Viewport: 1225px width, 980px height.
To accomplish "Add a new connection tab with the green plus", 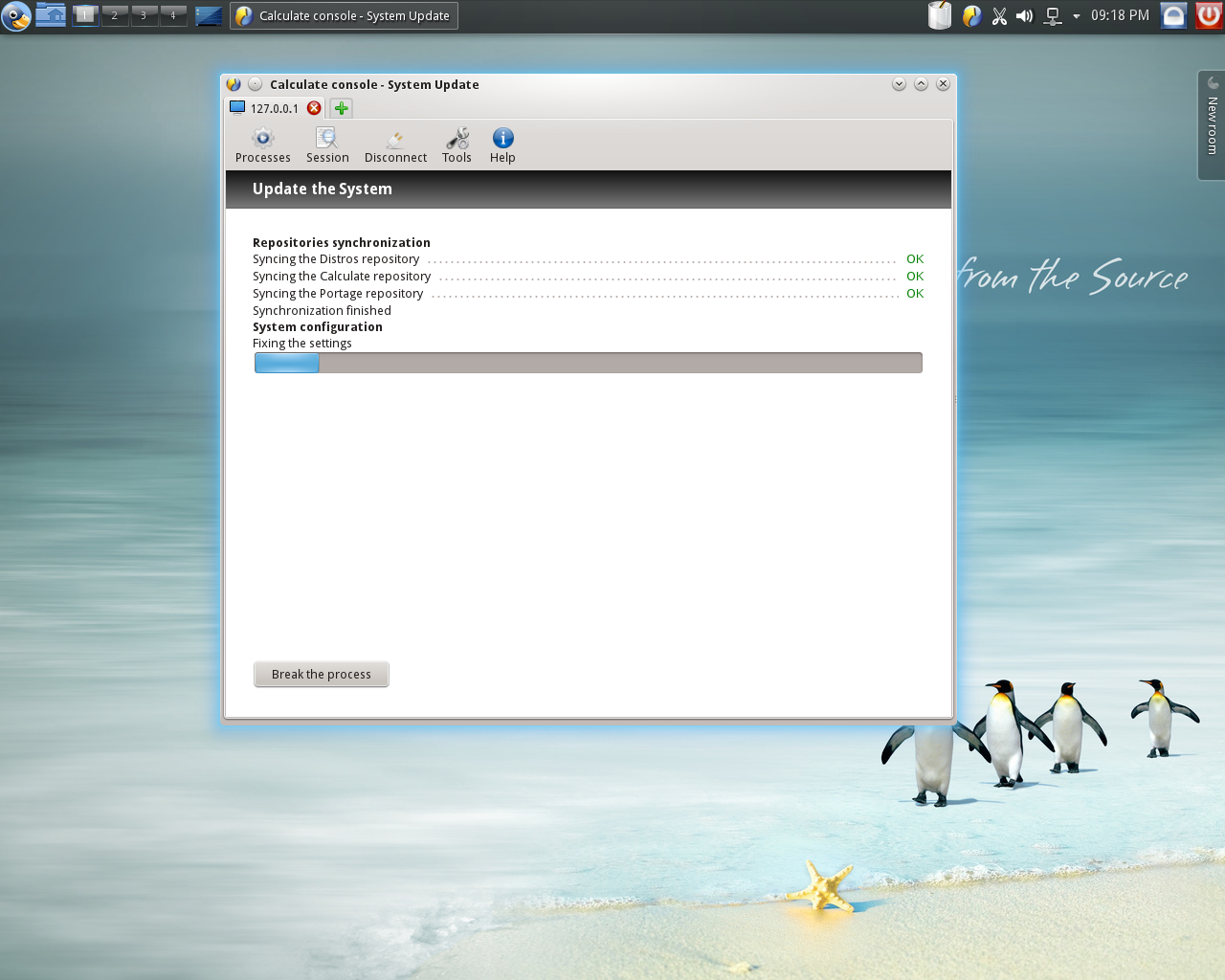I will [x=342, y=108].
